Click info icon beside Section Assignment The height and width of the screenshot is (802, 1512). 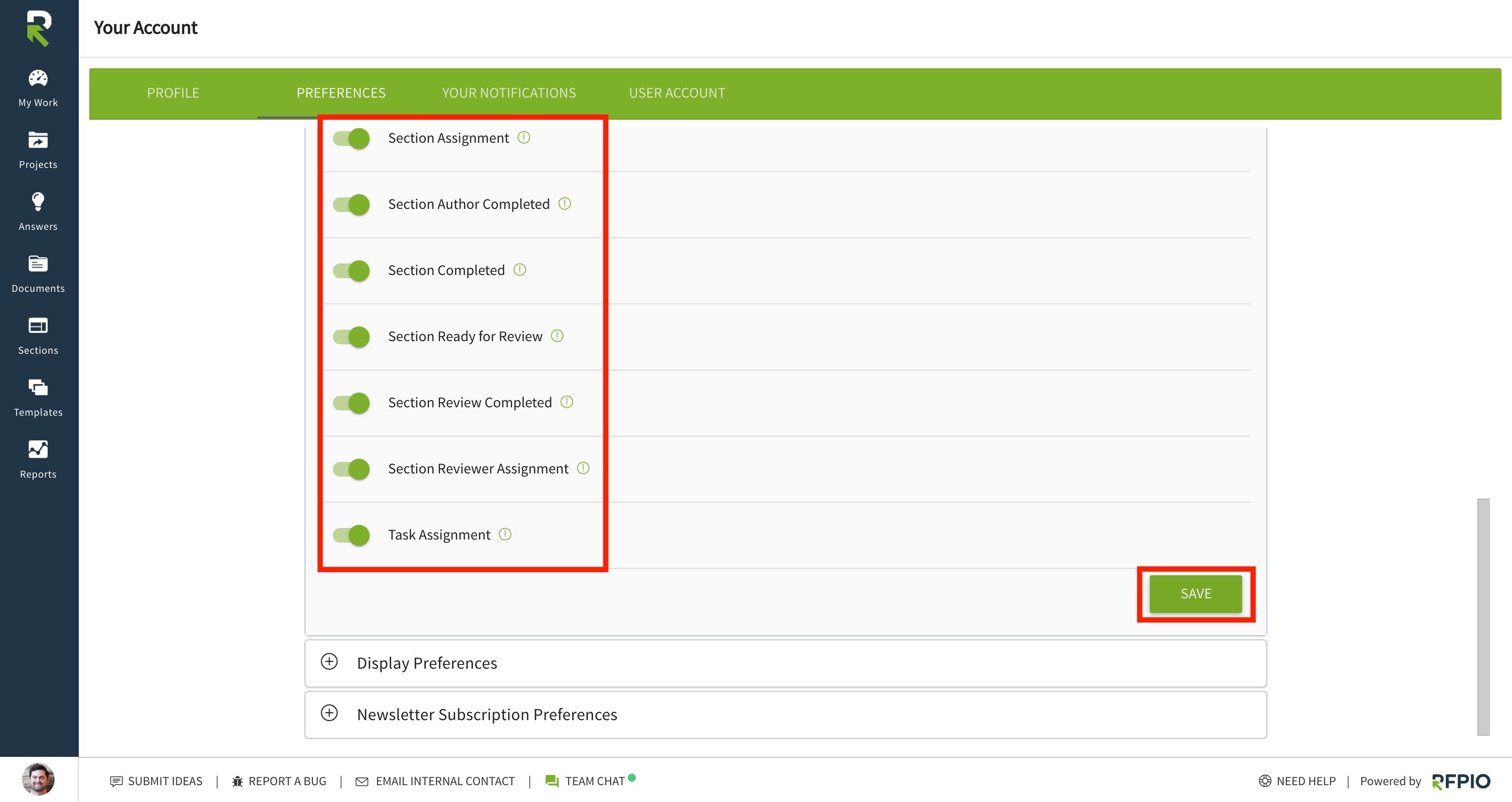coord(523,138)
